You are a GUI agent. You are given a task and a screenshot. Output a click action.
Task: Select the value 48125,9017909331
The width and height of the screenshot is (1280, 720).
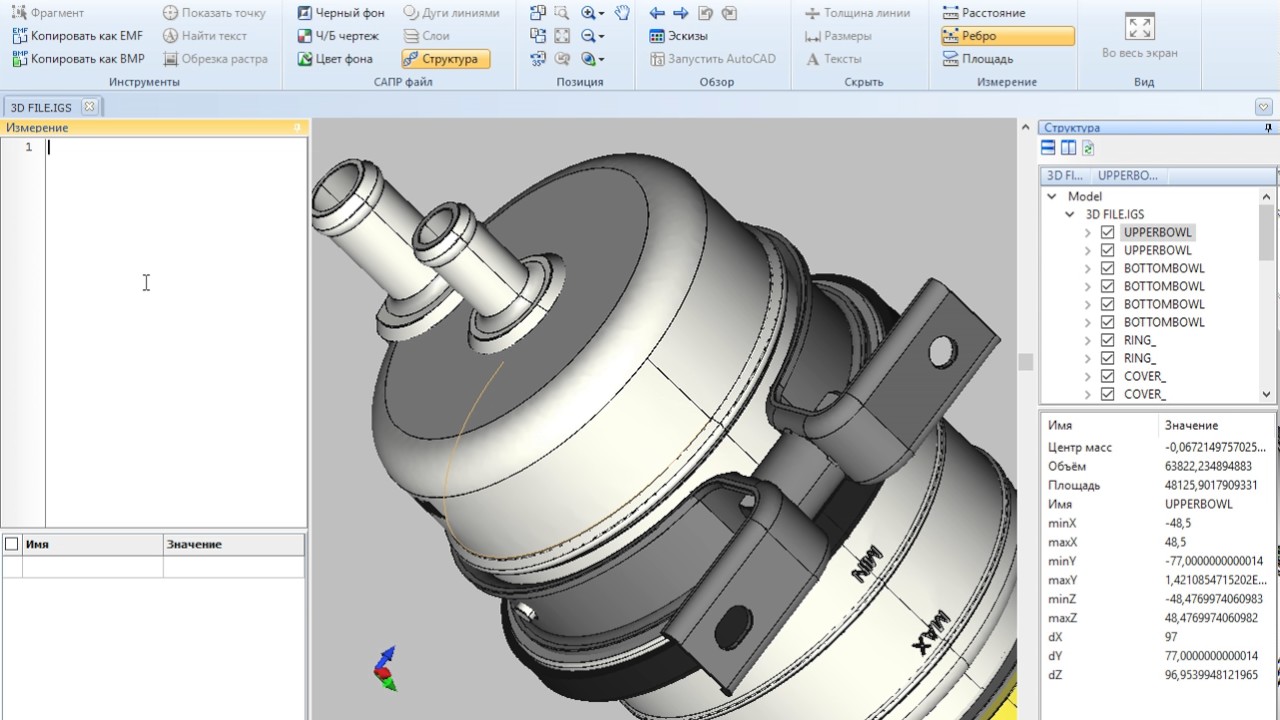click(1211, 485)
